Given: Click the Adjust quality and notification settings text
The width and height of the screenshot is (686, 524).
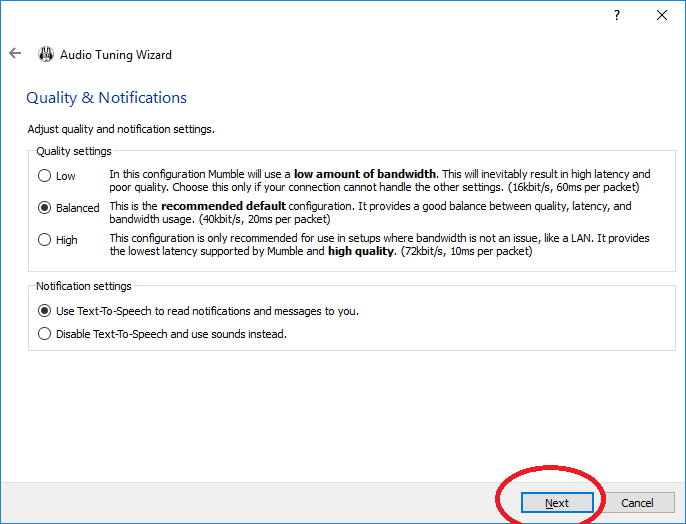Looking at the screenshot, I should pyautogui.click(x=121, y=129).
